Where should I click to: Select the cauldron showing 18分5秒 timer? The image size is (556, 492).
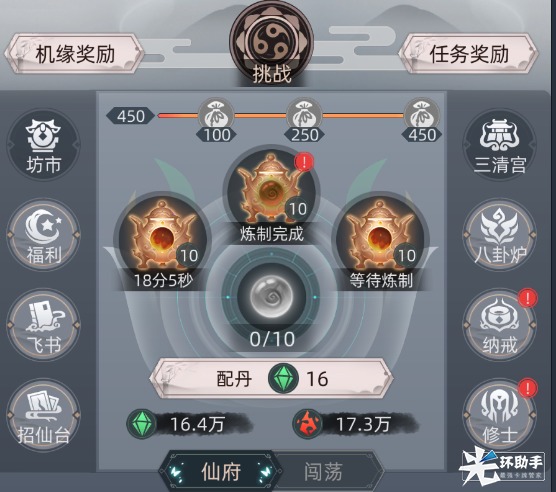162,242
